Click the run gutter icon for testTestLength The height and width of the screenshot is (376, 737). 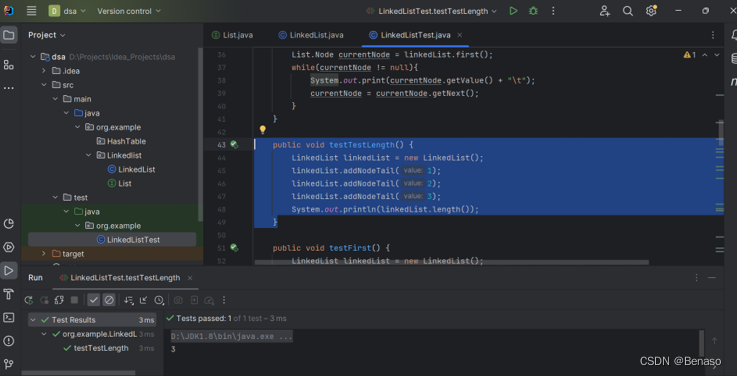click(234, 145)
